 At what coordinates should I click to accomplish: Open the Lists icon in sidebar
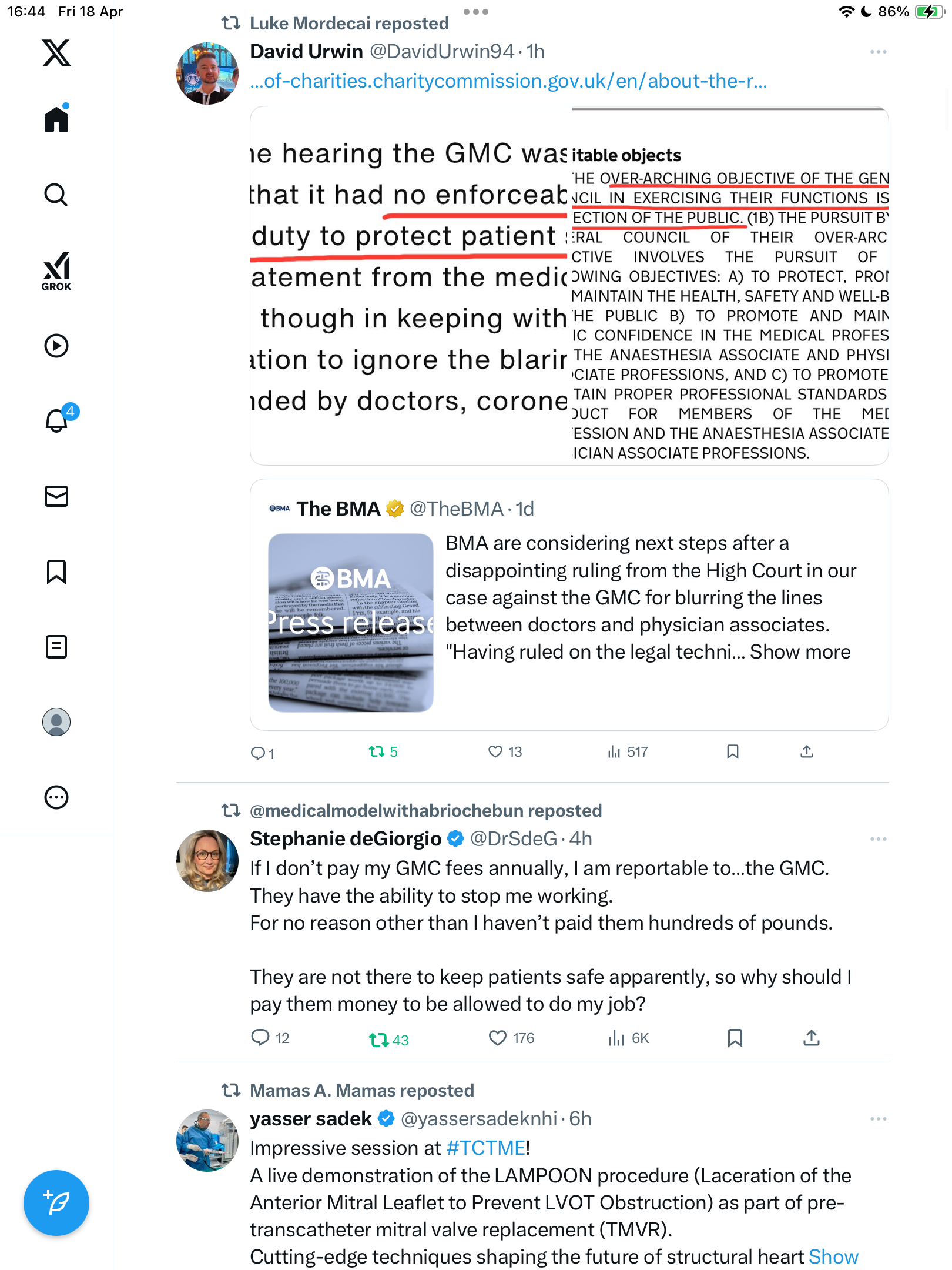(x=56, y=647)
